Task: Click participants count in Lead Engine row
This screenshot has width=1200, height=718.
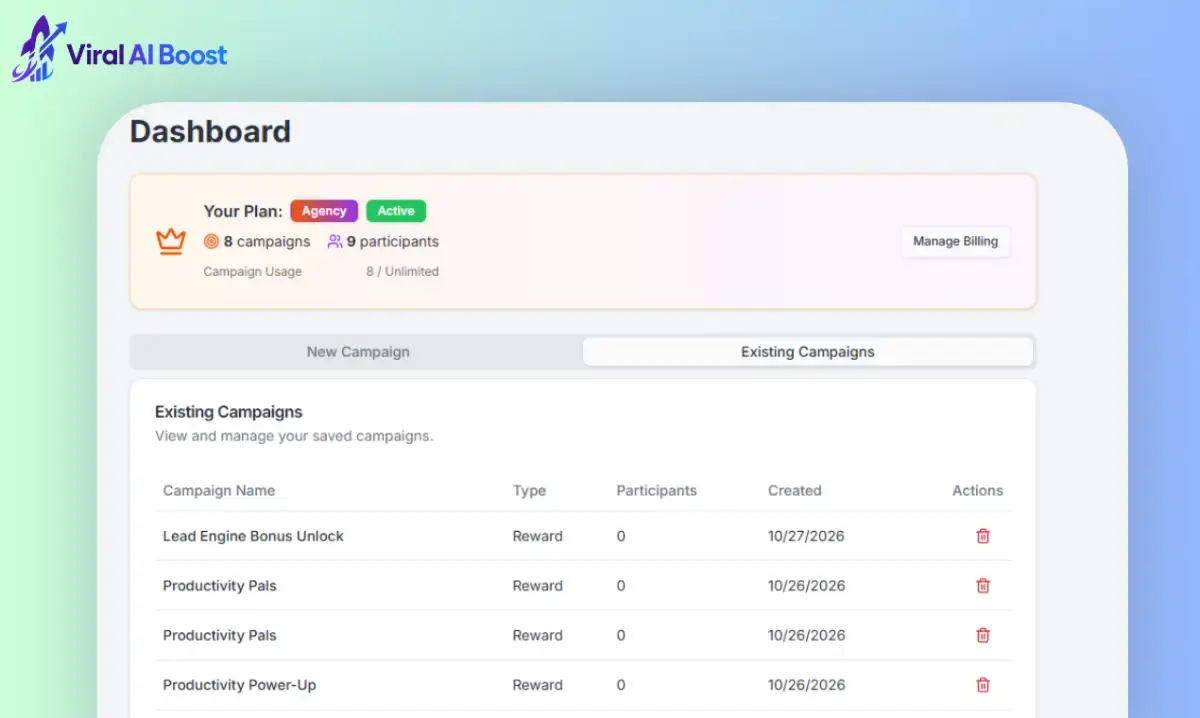Action: tap(621, 536)
